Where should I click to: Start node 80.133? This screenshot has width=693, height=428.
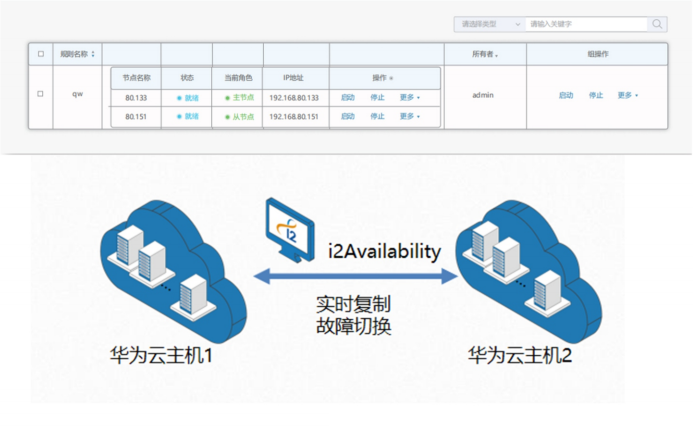pos(348,97)
